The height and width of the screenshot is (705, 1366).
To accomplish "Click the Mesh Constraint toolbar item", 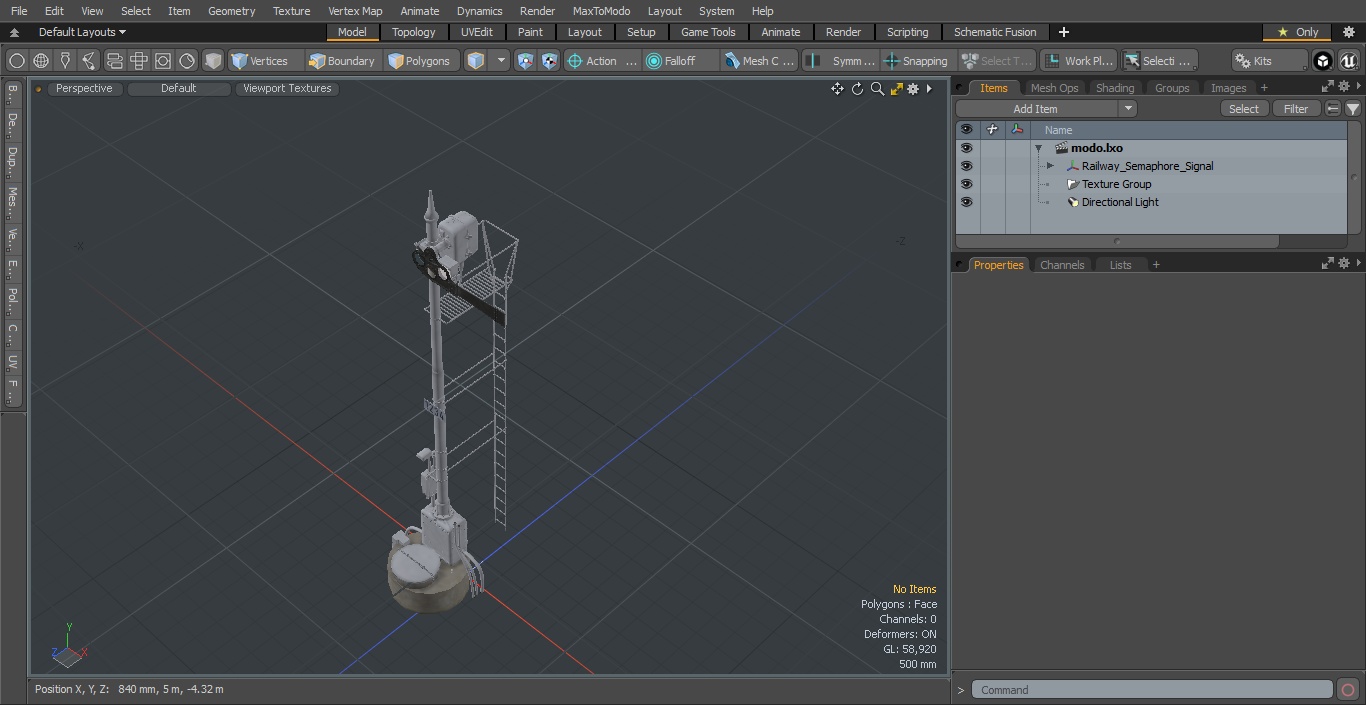I will (x=759, y=61).
